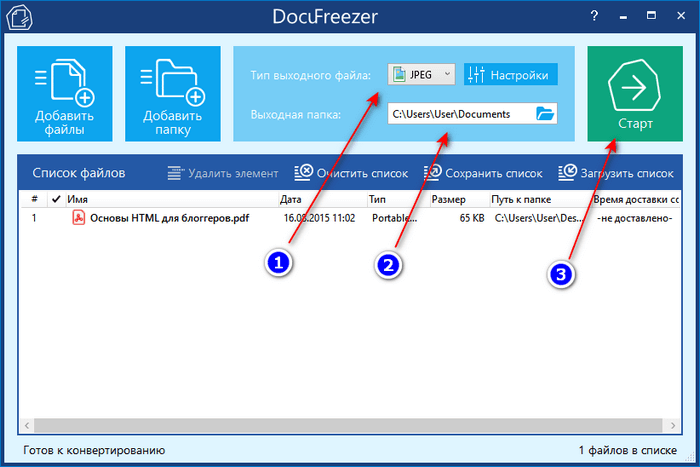Click the PDF icon of the listed file

pyautogui.click(x=79, y=218)
